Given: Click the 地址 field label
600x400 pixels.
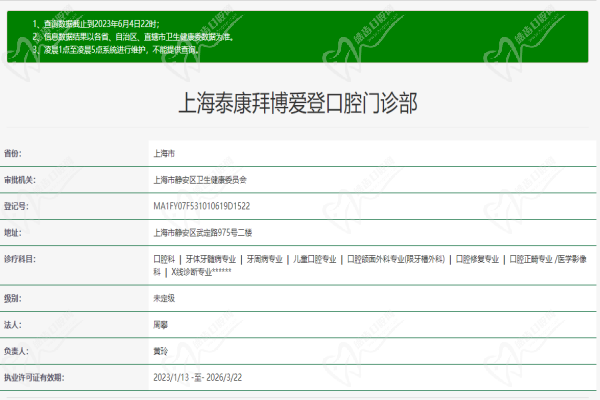Looking at the screenshot, I should (x=13, y=233).
